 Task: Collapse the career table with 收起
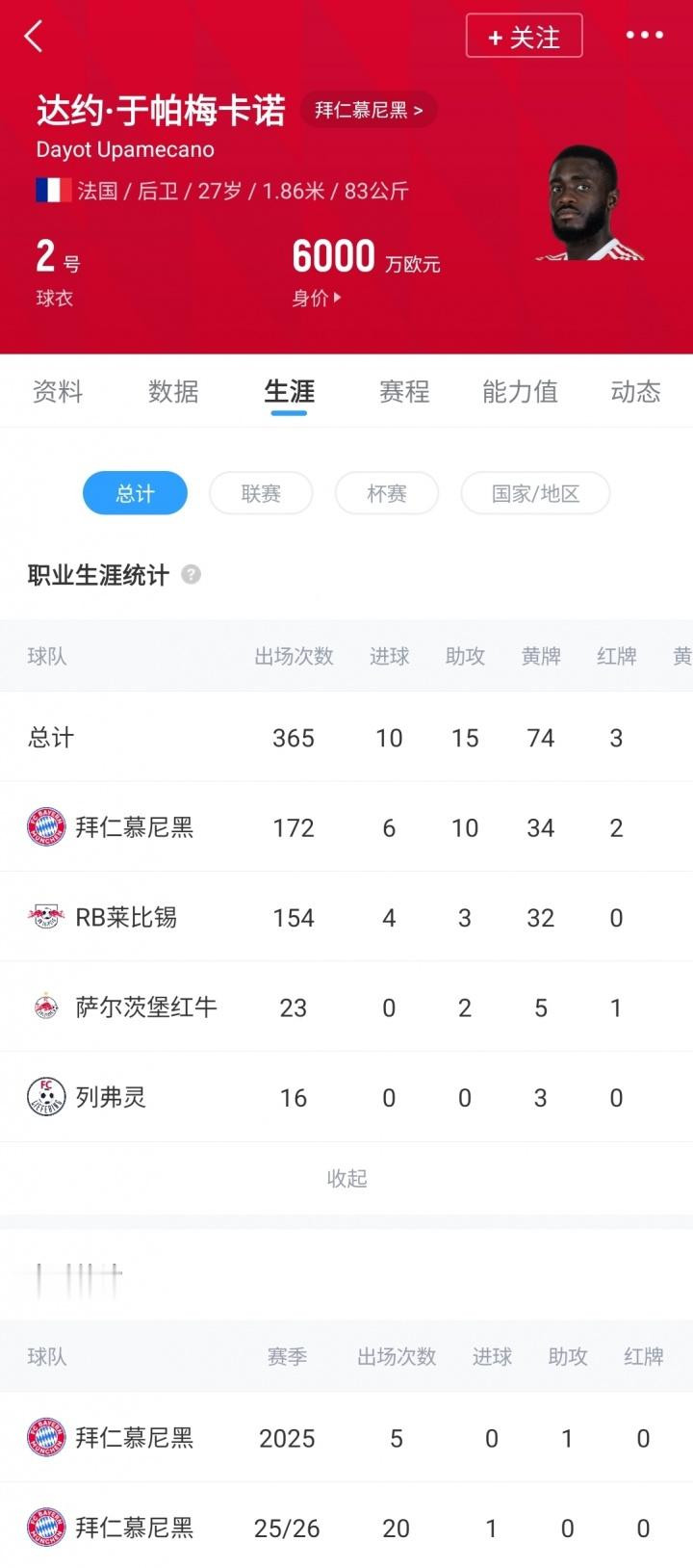click(x=346, y=1178)
